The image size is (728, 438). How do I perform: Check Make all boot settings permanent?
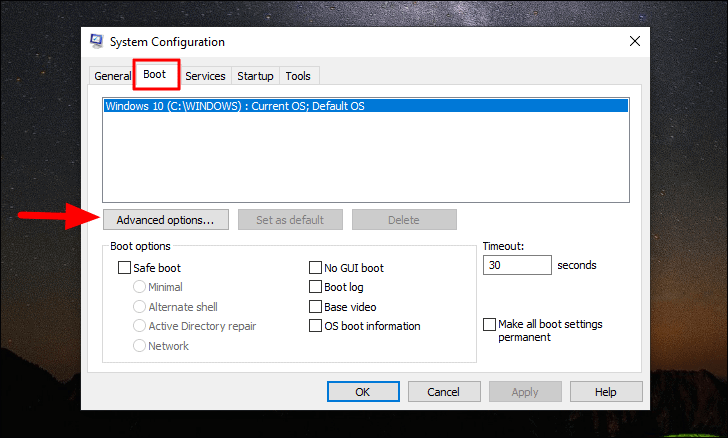click(489, 324)
